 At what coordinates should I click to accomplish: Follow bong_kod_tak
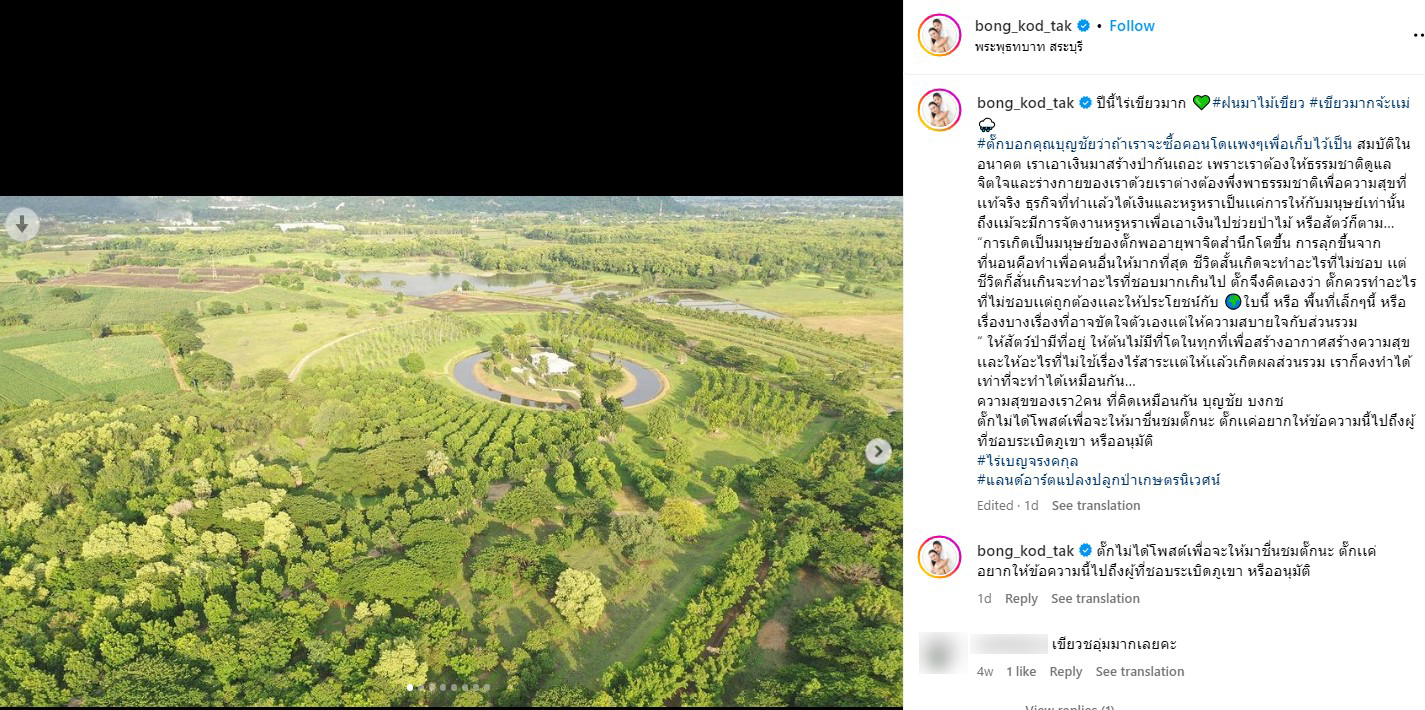coord(1132,26)
